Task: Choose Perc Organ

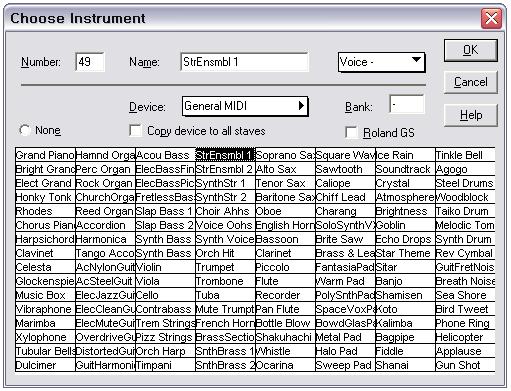Action: coord(106,169)
